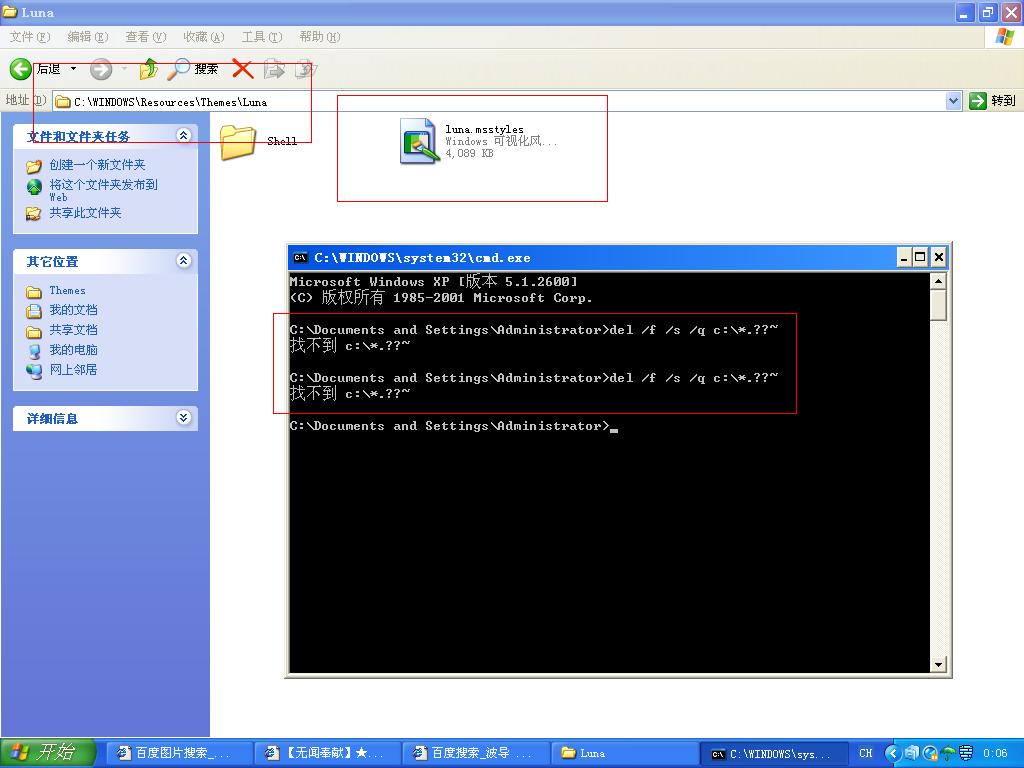Click the 开始 Start button

coord(48,753)
